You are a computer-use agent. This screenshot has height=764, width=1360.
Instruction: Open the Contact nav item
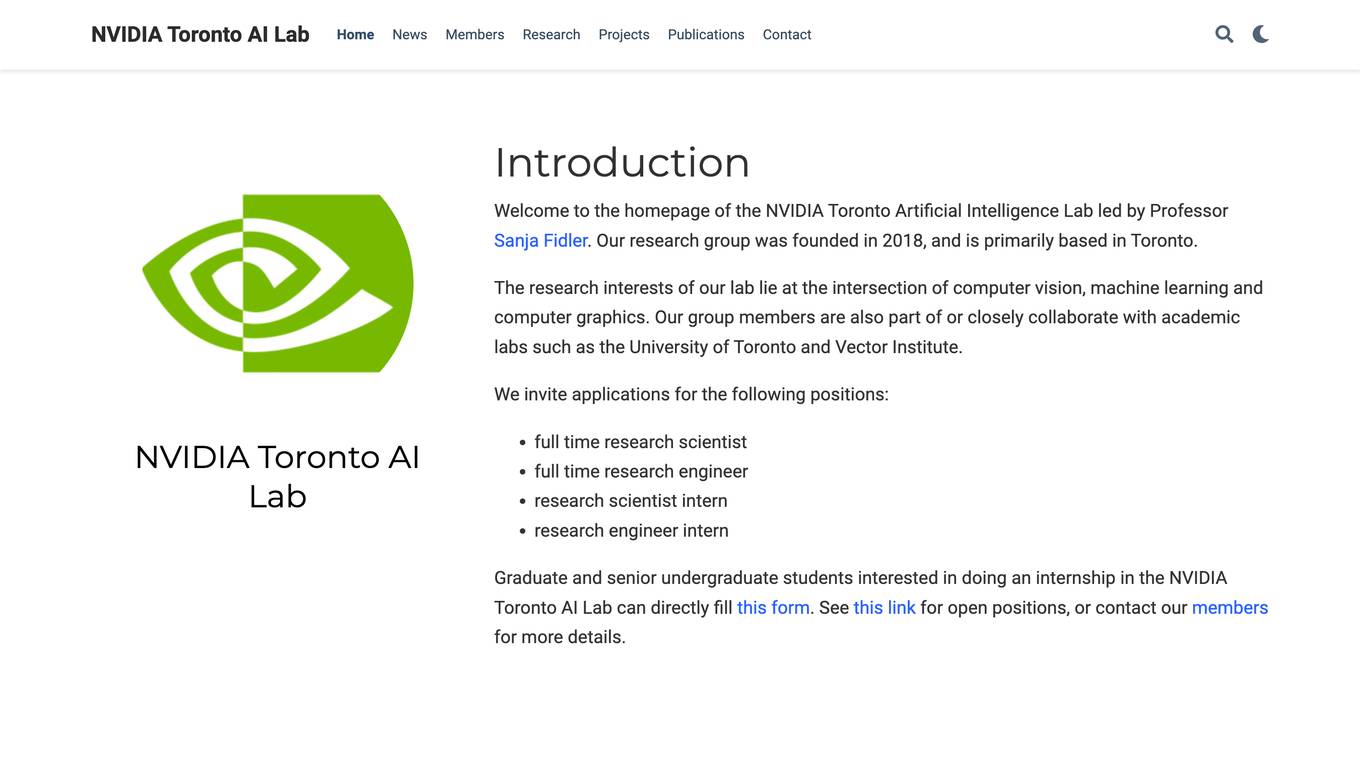pos(787,34)
